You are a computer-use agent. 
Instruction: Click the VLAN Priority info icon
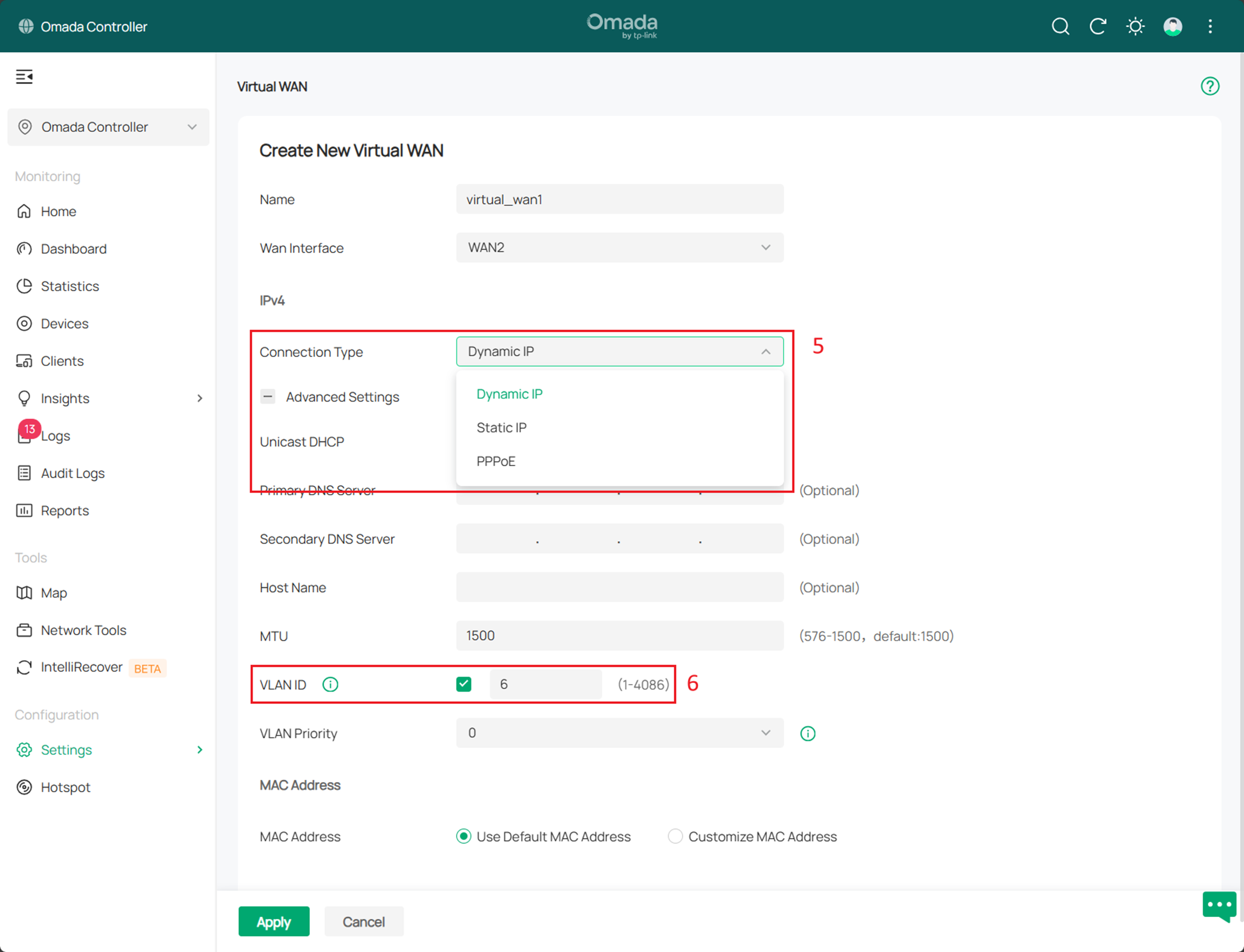tap(808, 733)
